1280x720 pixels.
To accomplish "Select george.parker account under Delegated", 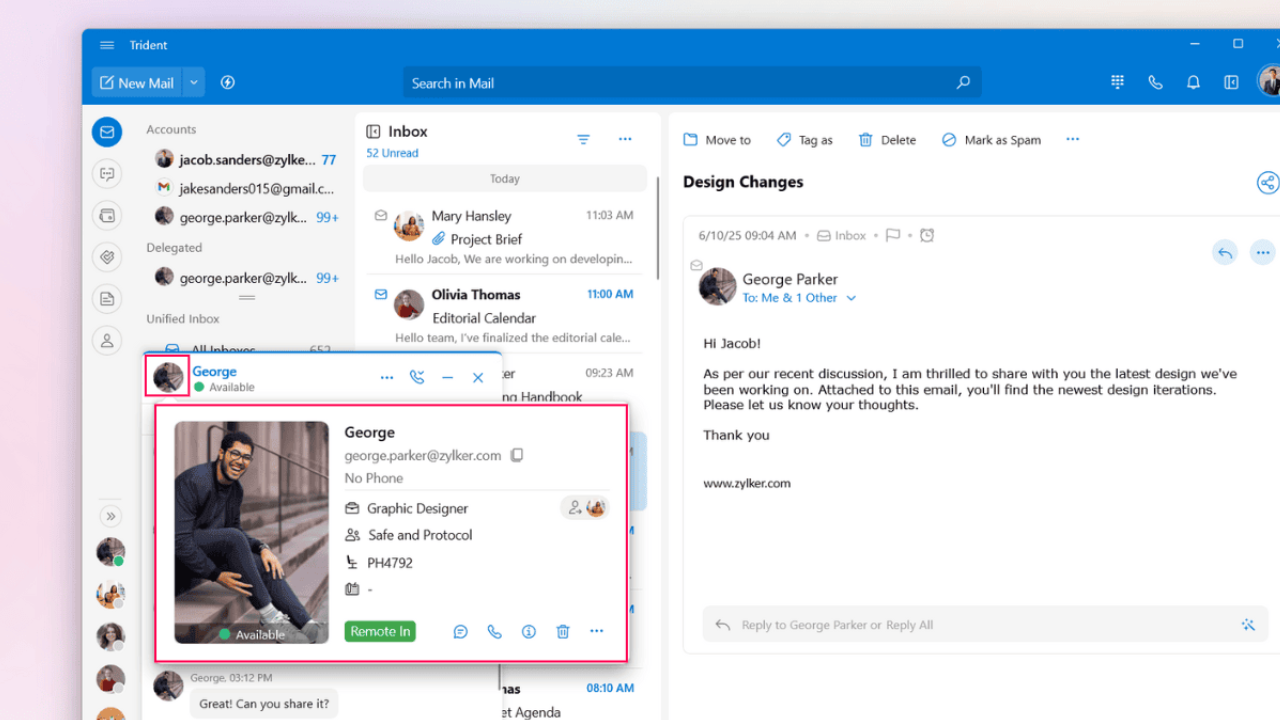I will point(245,278).
